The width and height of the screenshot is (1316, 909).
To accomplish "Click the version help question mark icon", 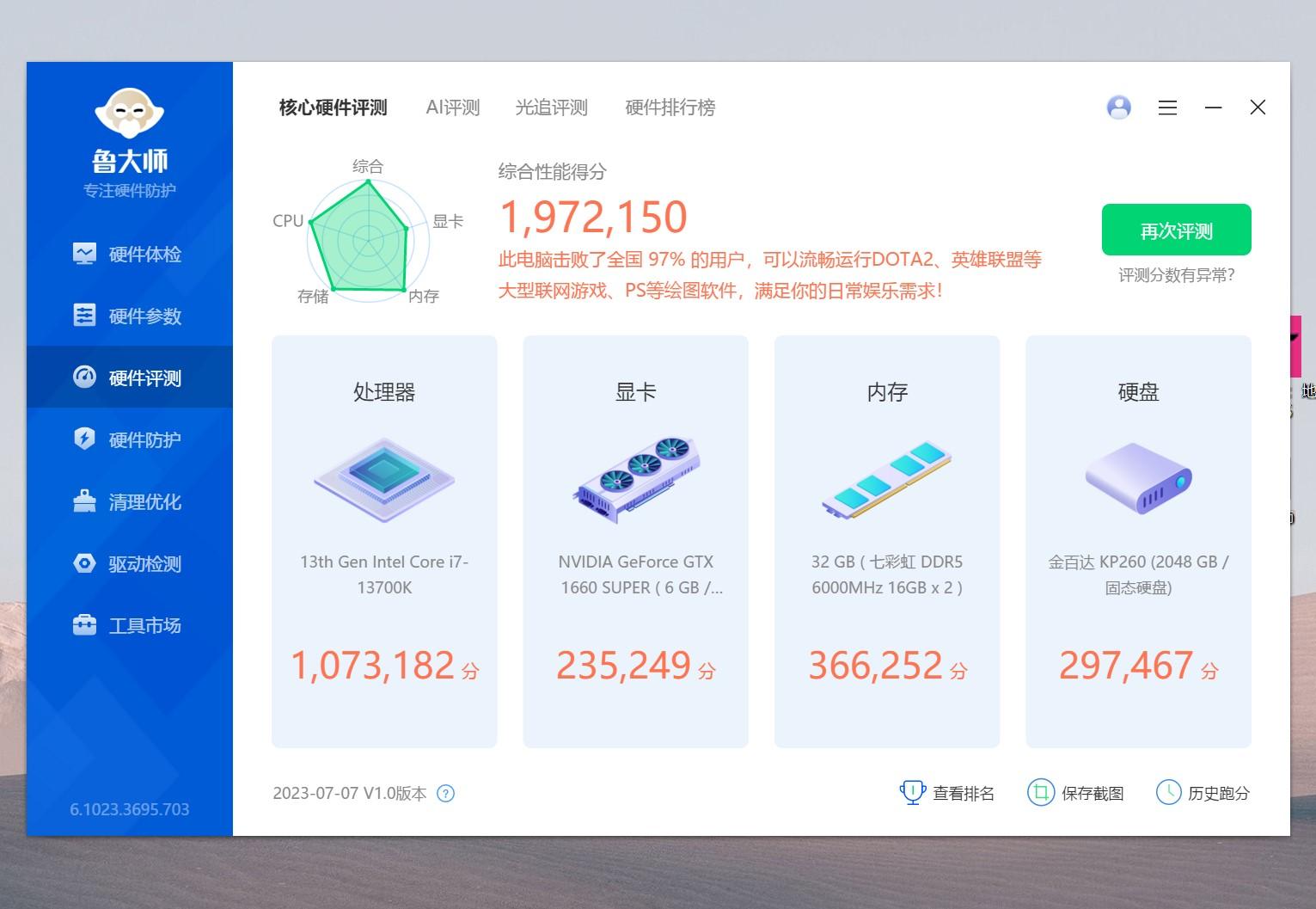I will (x=445, y=794).
